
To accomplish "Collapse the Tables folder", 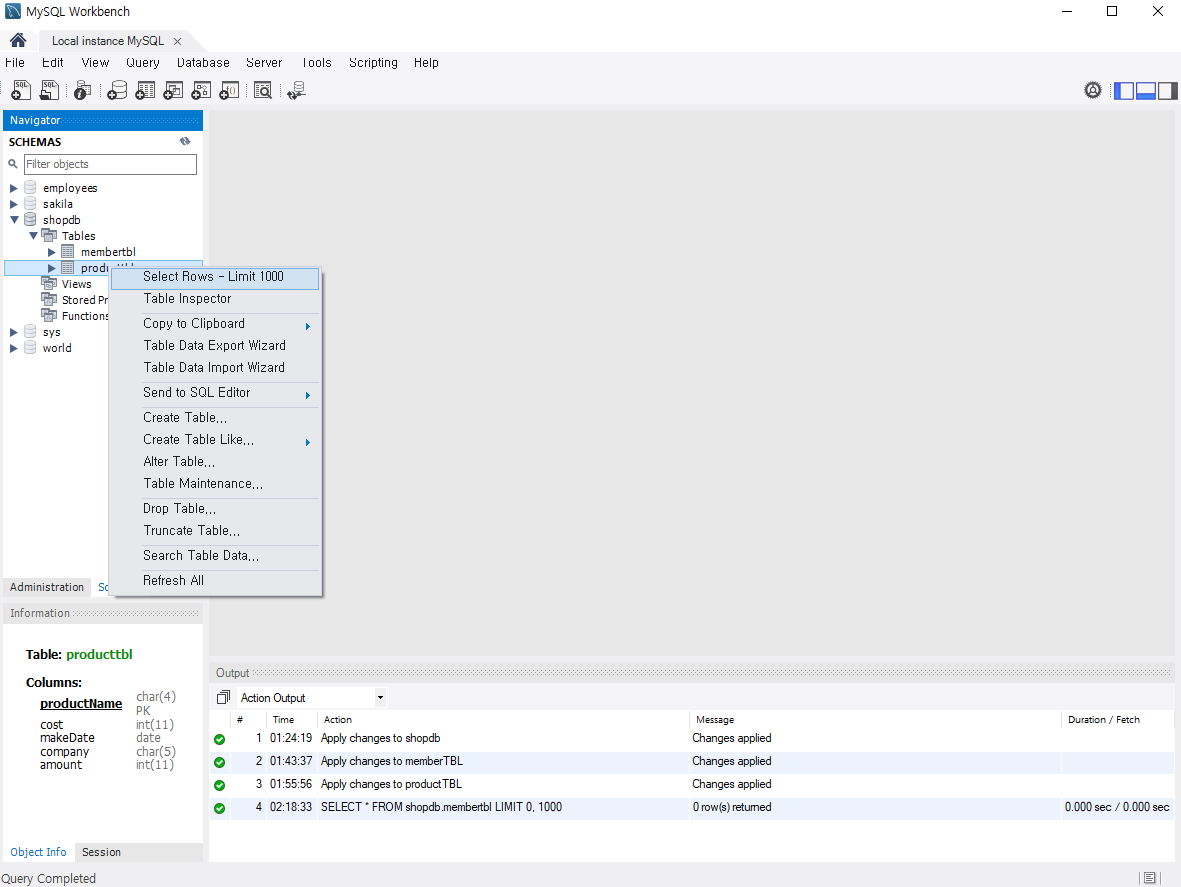I will (x=33, y=236).
